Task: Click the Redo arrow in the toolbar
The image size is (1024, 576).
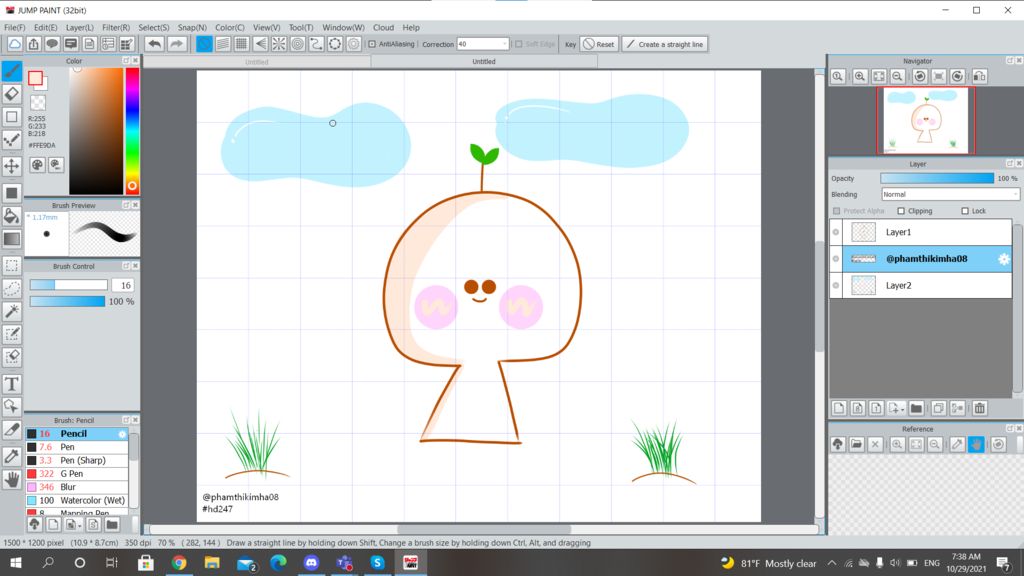Action: (x=176, y=44)
